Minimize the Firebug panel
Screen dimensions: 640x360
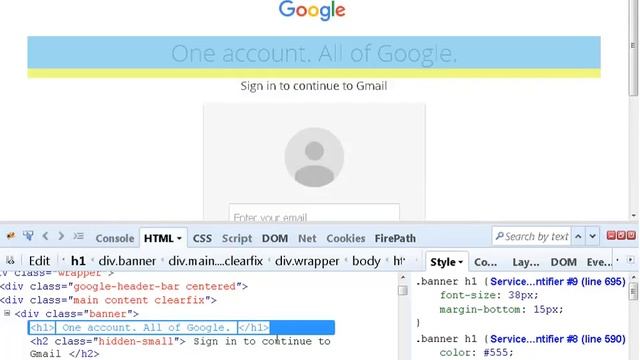pos(611,235)
